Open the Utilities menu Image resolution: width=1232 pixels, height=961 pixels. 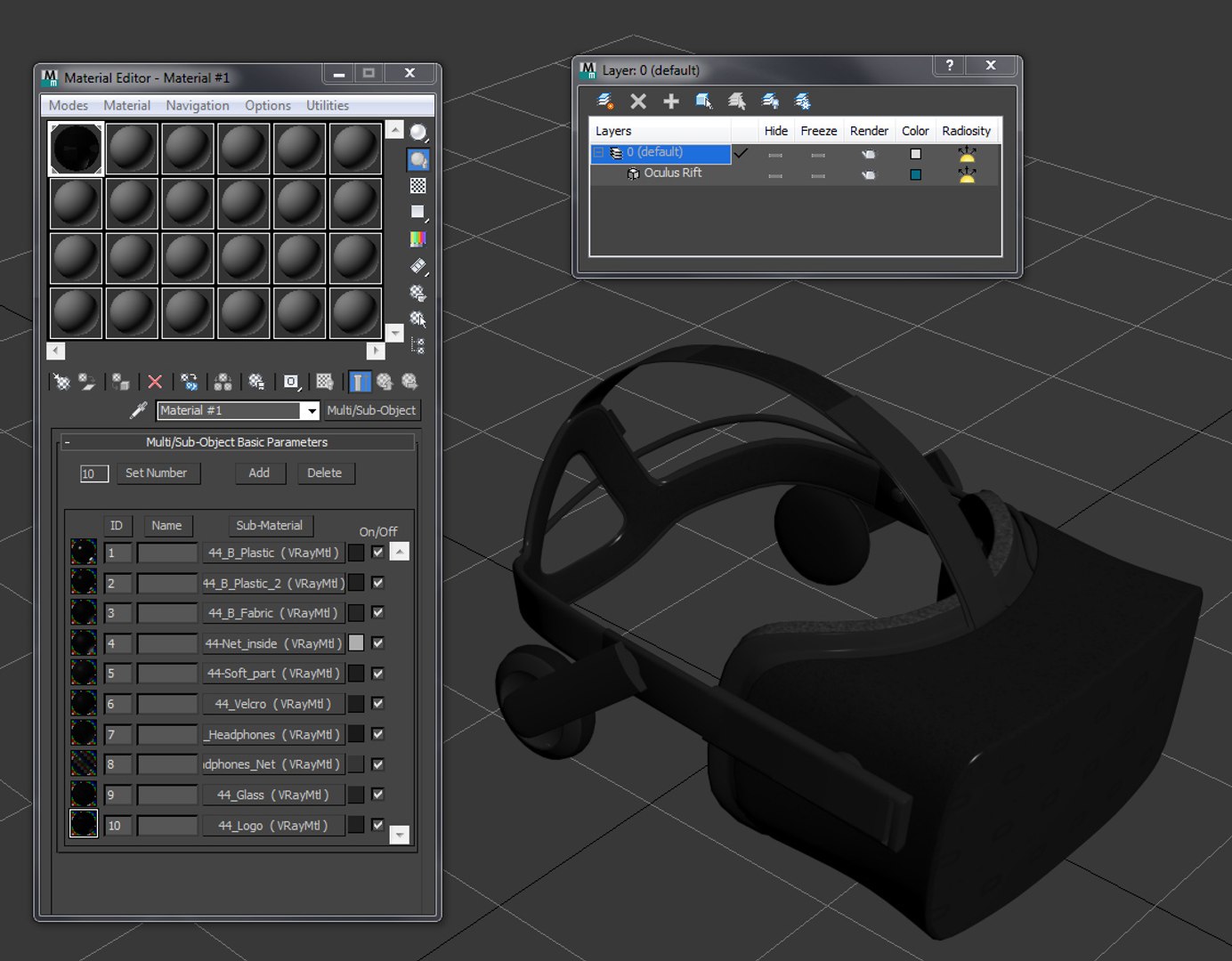(x=328, y=105)
